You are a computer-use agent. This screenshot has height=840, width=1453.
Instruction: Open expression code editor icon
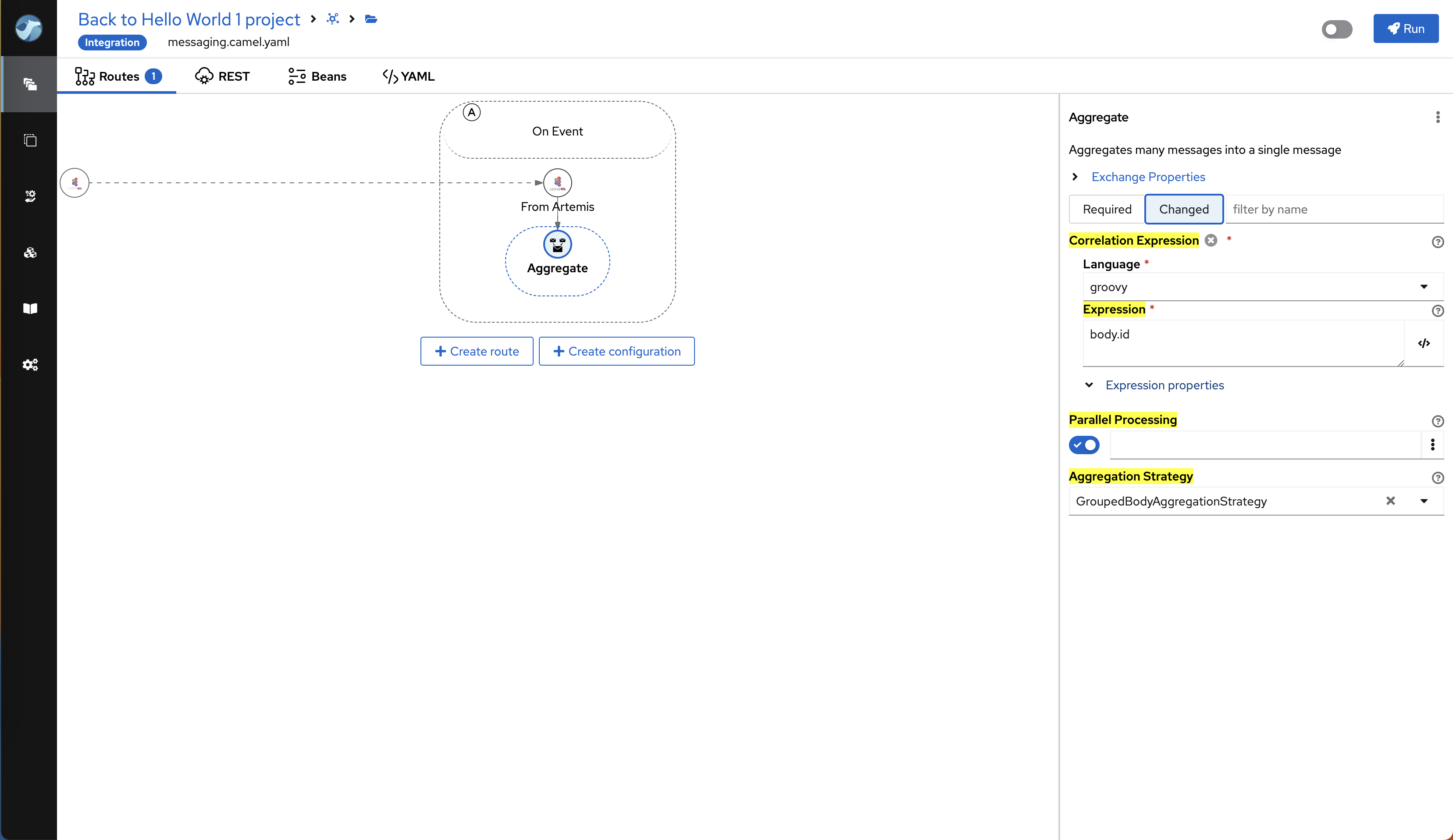tap(1424, 344)
